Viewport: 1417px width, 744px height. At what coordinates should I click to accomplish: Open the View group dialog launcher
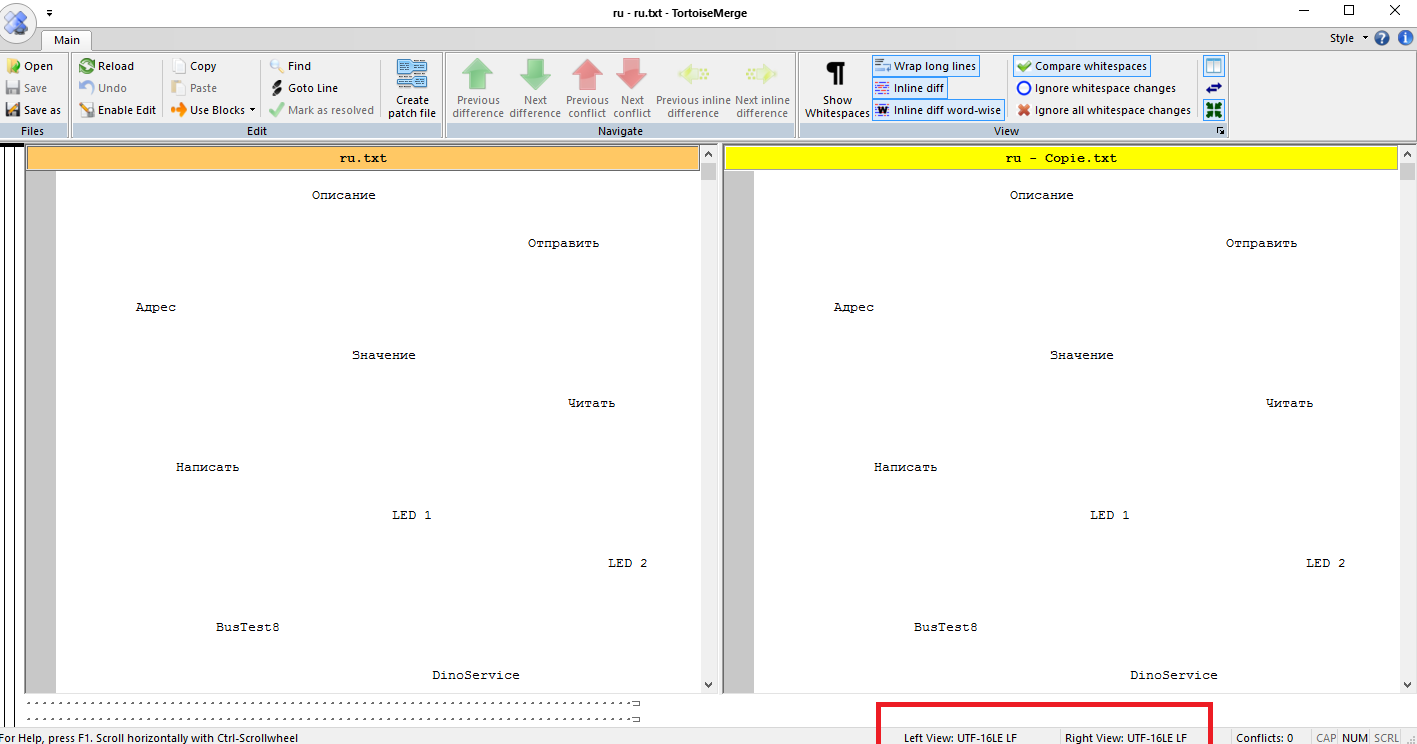pyautogui.click(x=1220, y=131)
